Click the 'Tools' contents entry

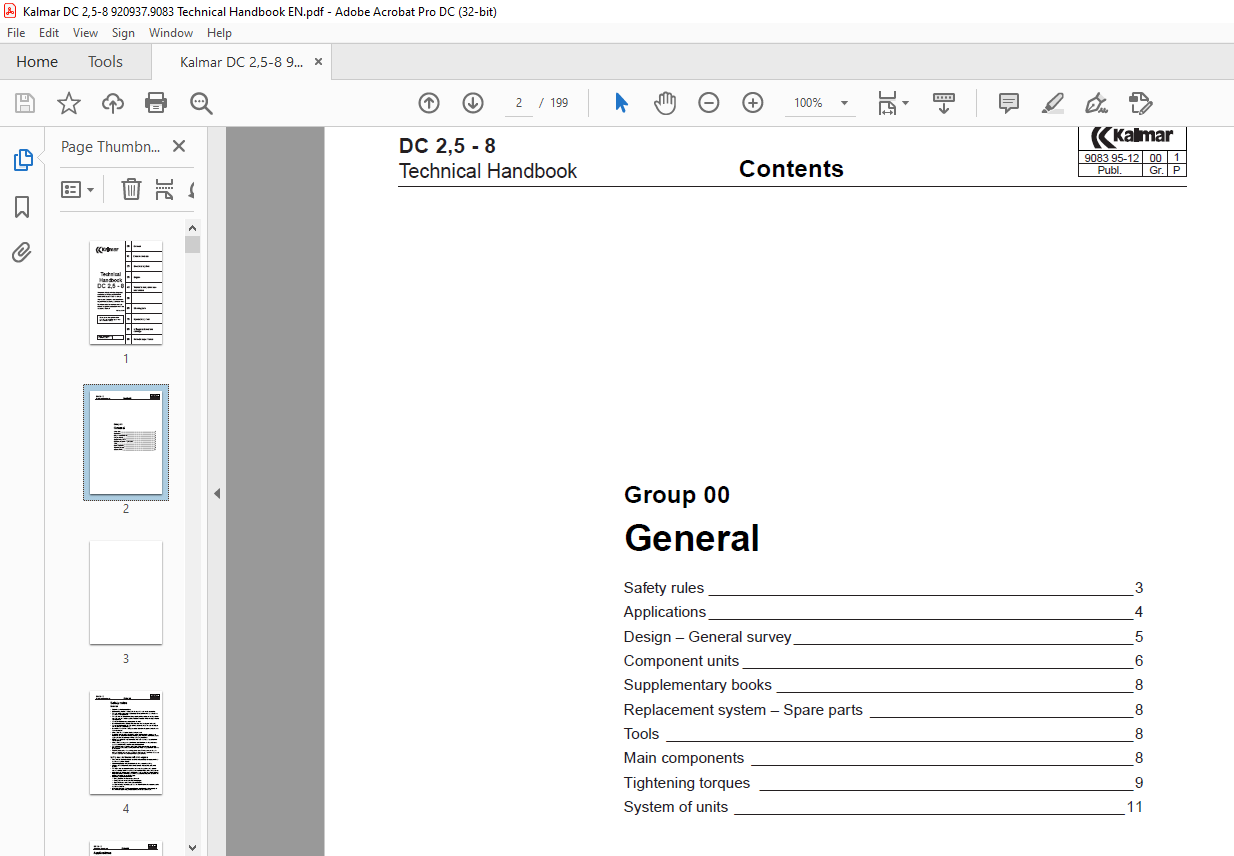click(x=641, y=734)
